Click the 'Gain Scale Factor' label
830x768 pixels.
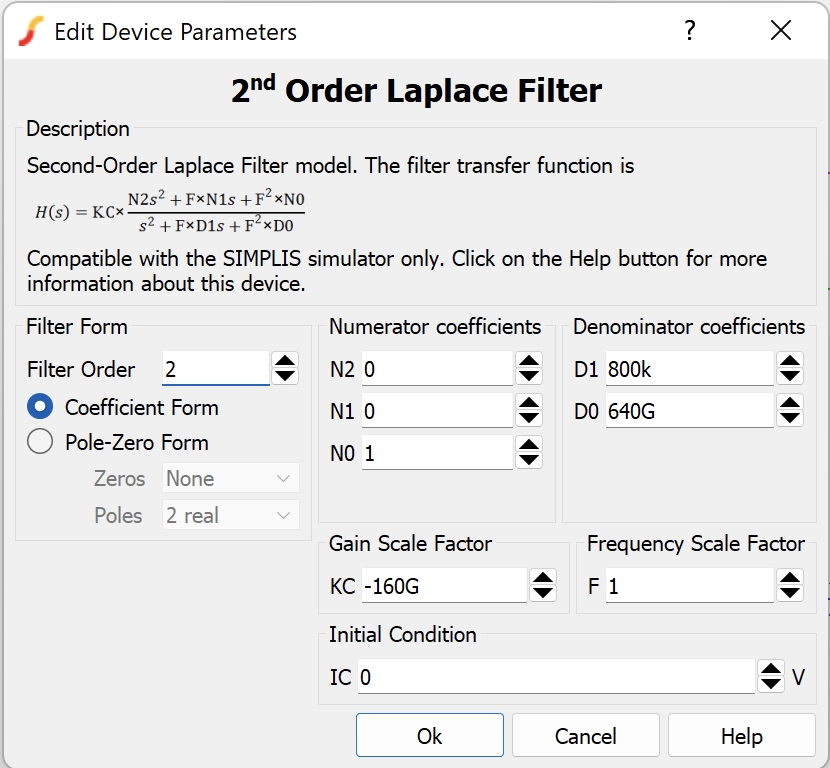pyautogui.click(x=410, y=544)
